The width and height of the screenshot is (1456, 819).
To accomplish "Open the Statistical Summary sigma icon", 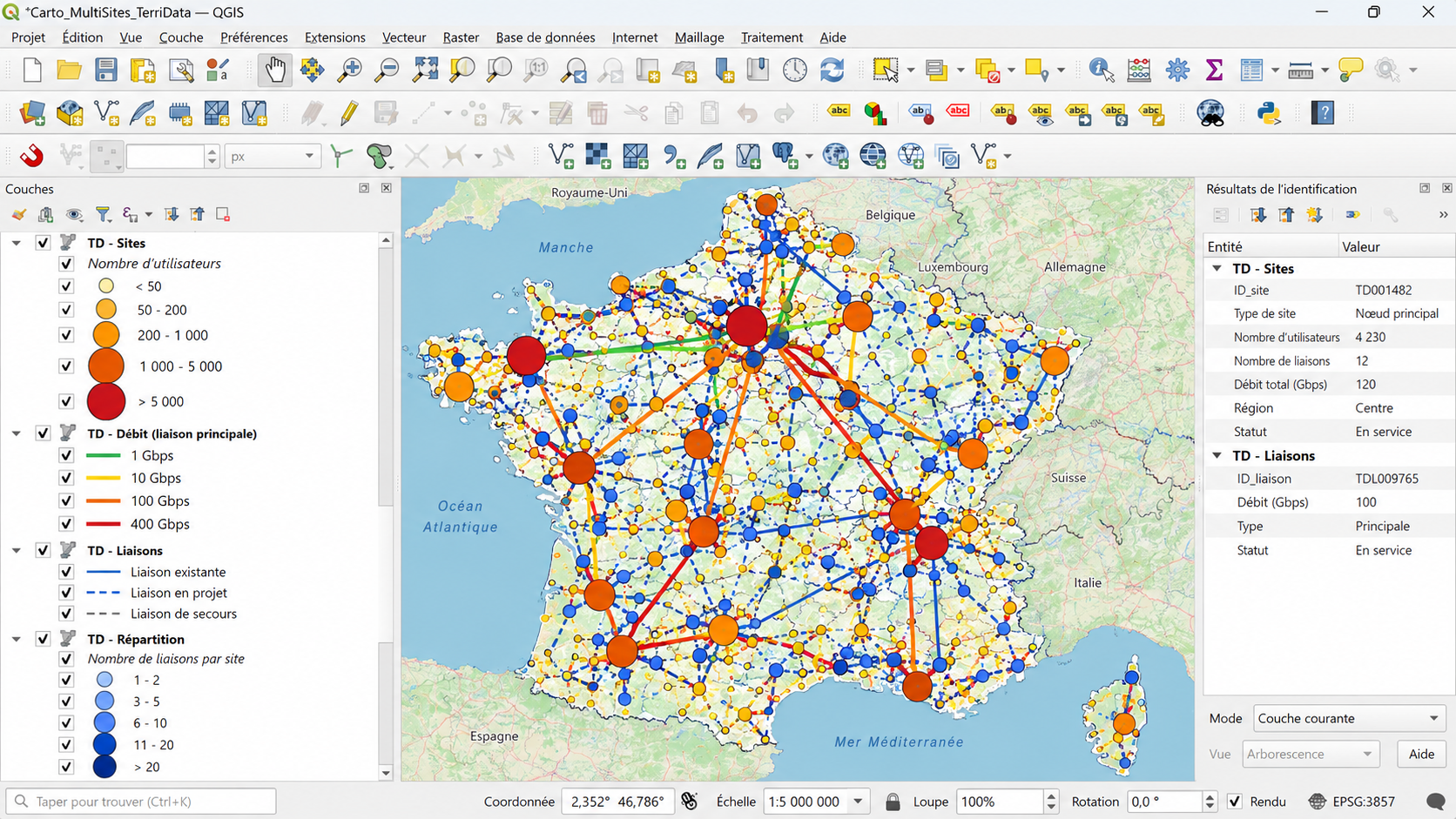I will point(1214,70).
